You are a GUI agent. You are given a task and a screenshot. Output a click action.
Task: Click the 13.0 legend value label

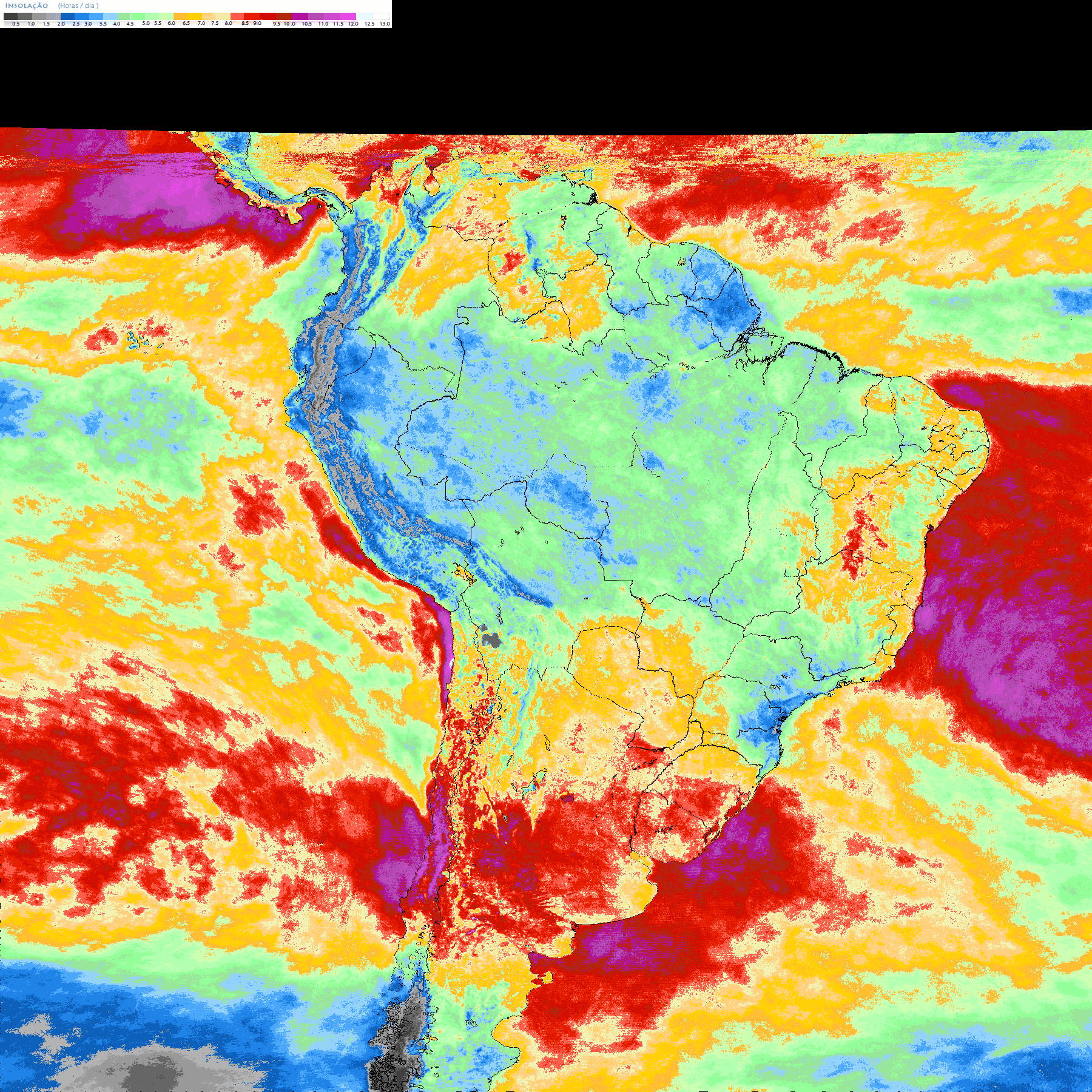pyautogui.click(x=385, y=24)
